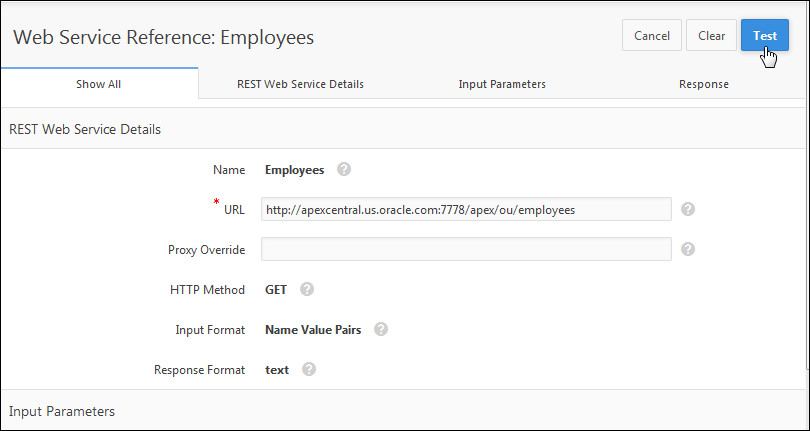Open the REST Web Service Details tab
This screenshot has height=431, width=810.
tap(300, 84)
